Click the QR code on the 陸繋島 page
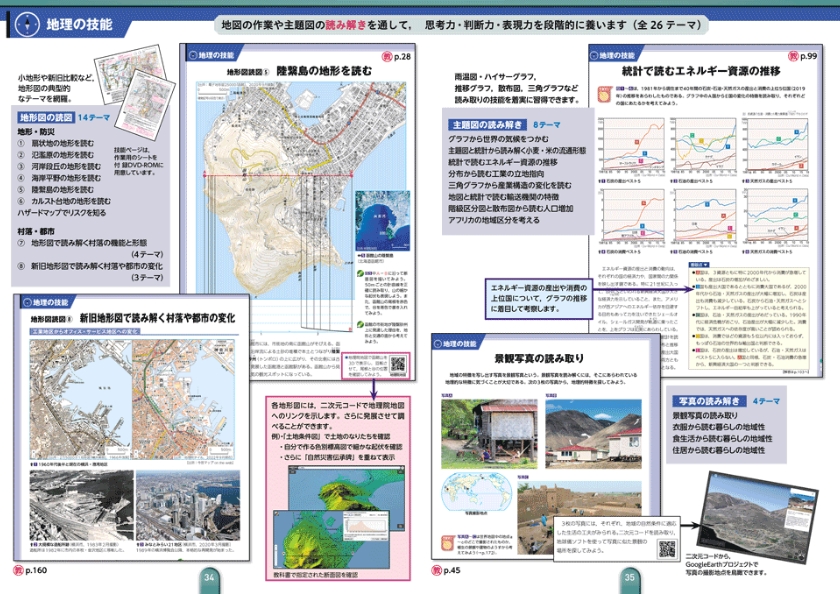 click(x=398, y=365)
